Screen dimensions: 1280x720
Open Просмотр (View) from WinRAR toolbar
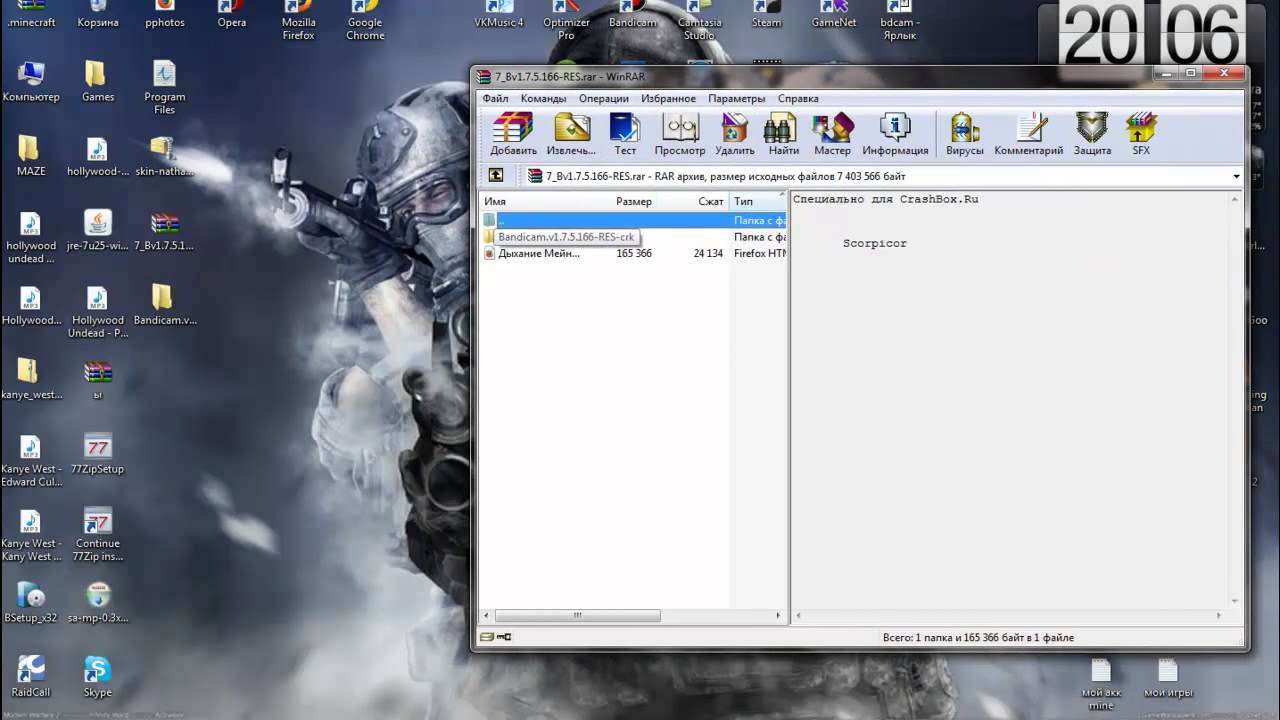[x=680, y=134]
